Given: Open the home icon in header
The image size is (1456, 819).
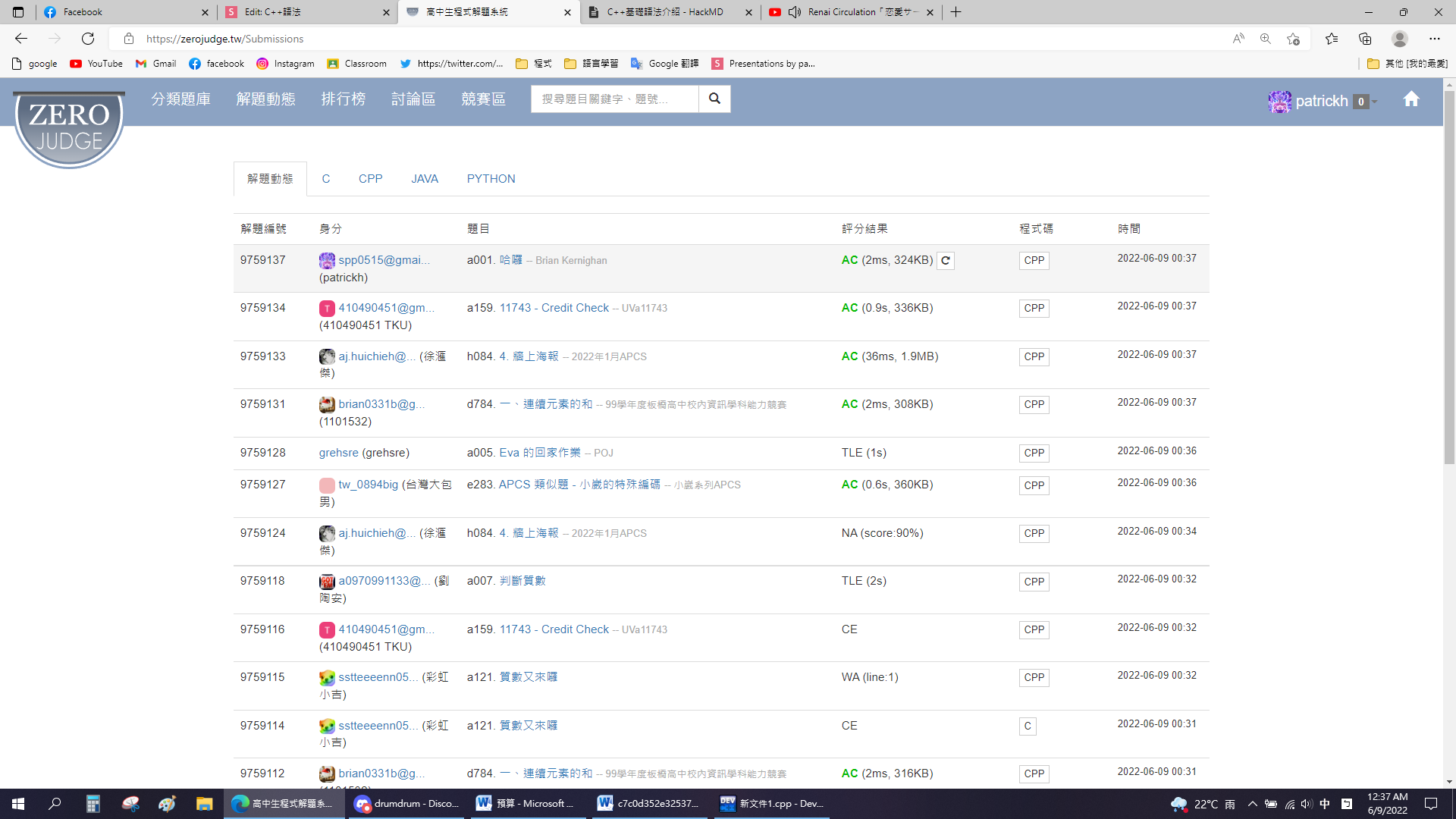Looking at the screenshot, I should point(1410,99).
